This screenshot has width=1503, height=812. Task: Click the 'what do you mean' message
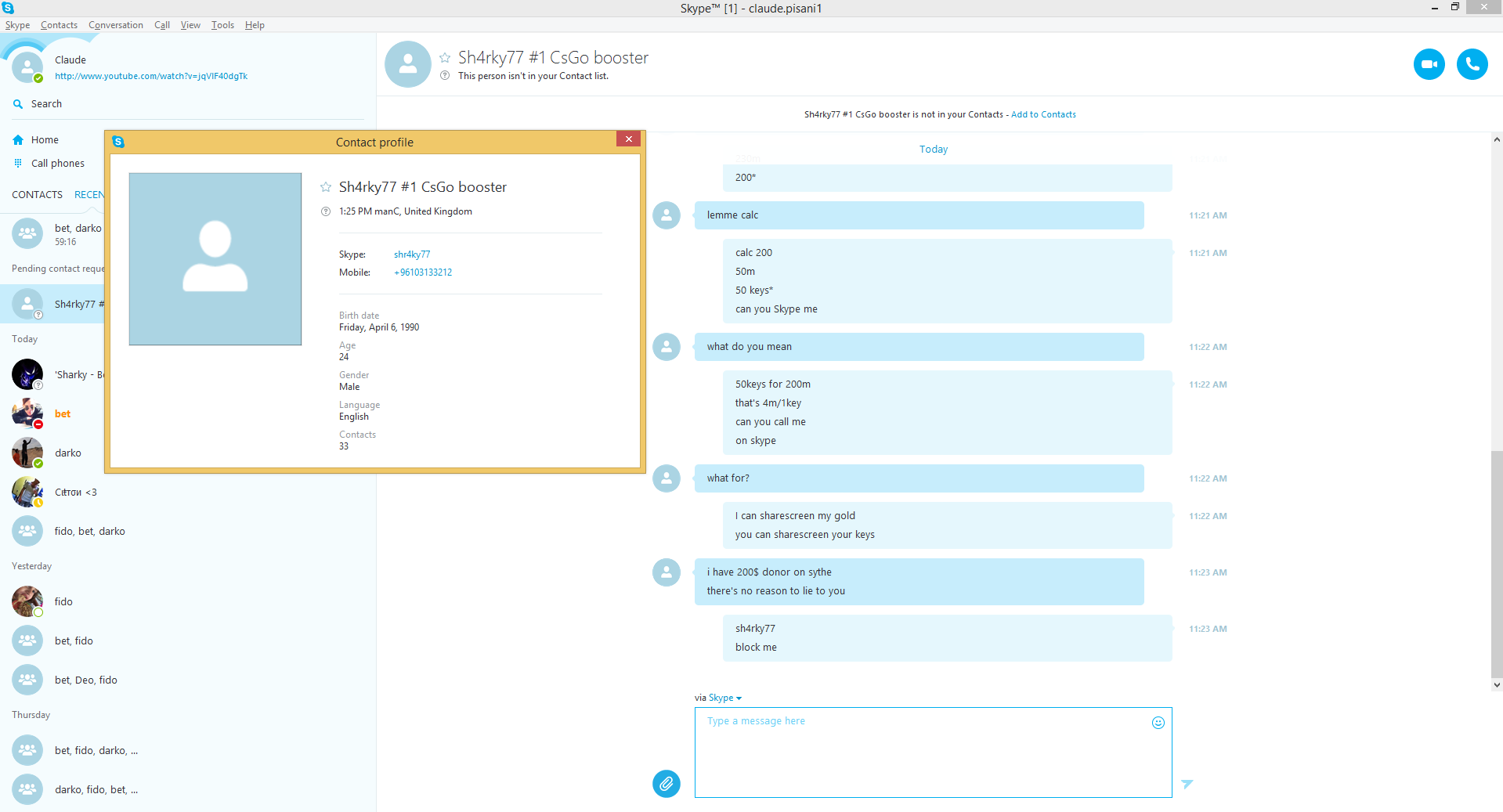(919, 347)
